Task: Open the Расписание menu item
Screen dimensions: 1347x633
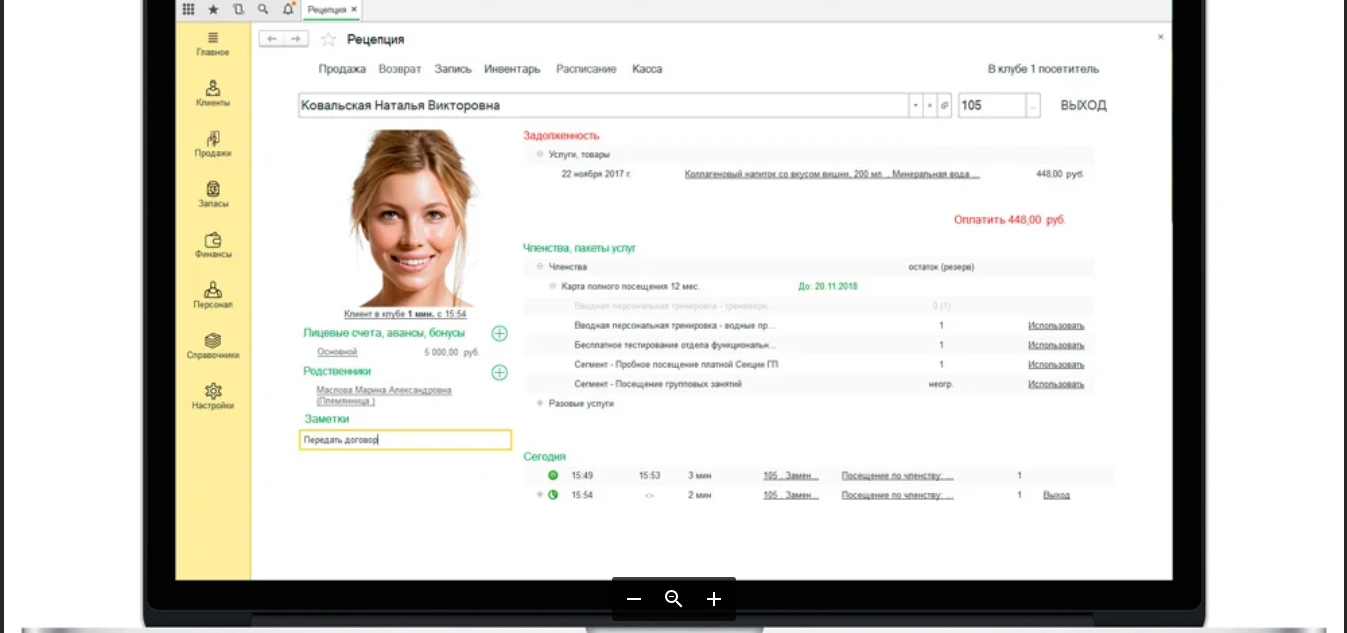Action: coord(586,69)
